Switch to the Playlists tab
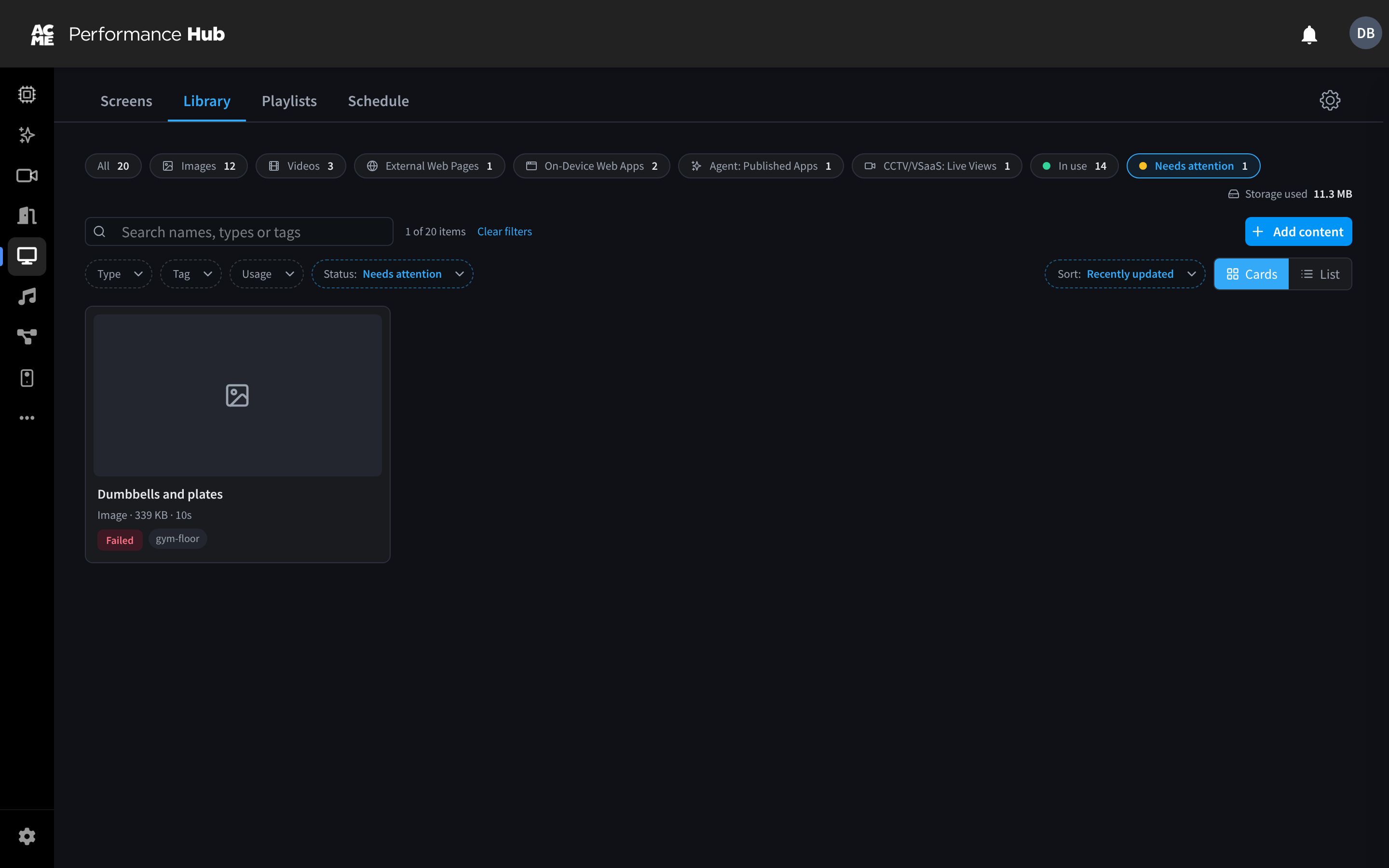 289,101
